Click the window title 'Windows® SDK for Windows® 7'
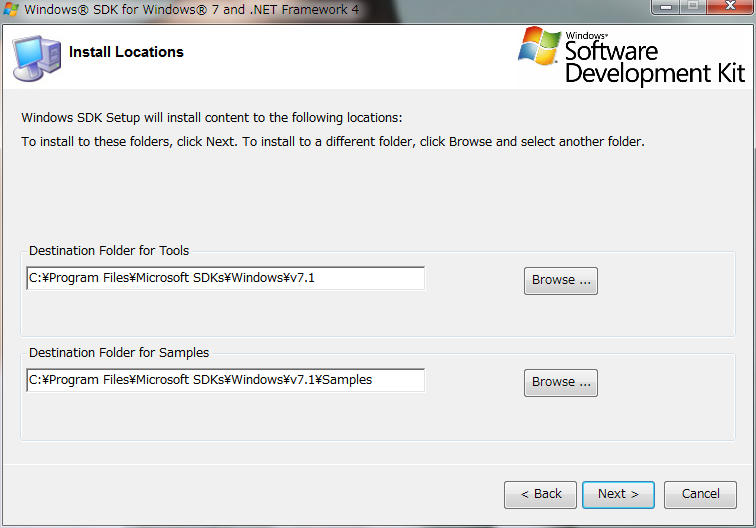The width and height of the screenshot is (756, 528). [x=191, y=9]
